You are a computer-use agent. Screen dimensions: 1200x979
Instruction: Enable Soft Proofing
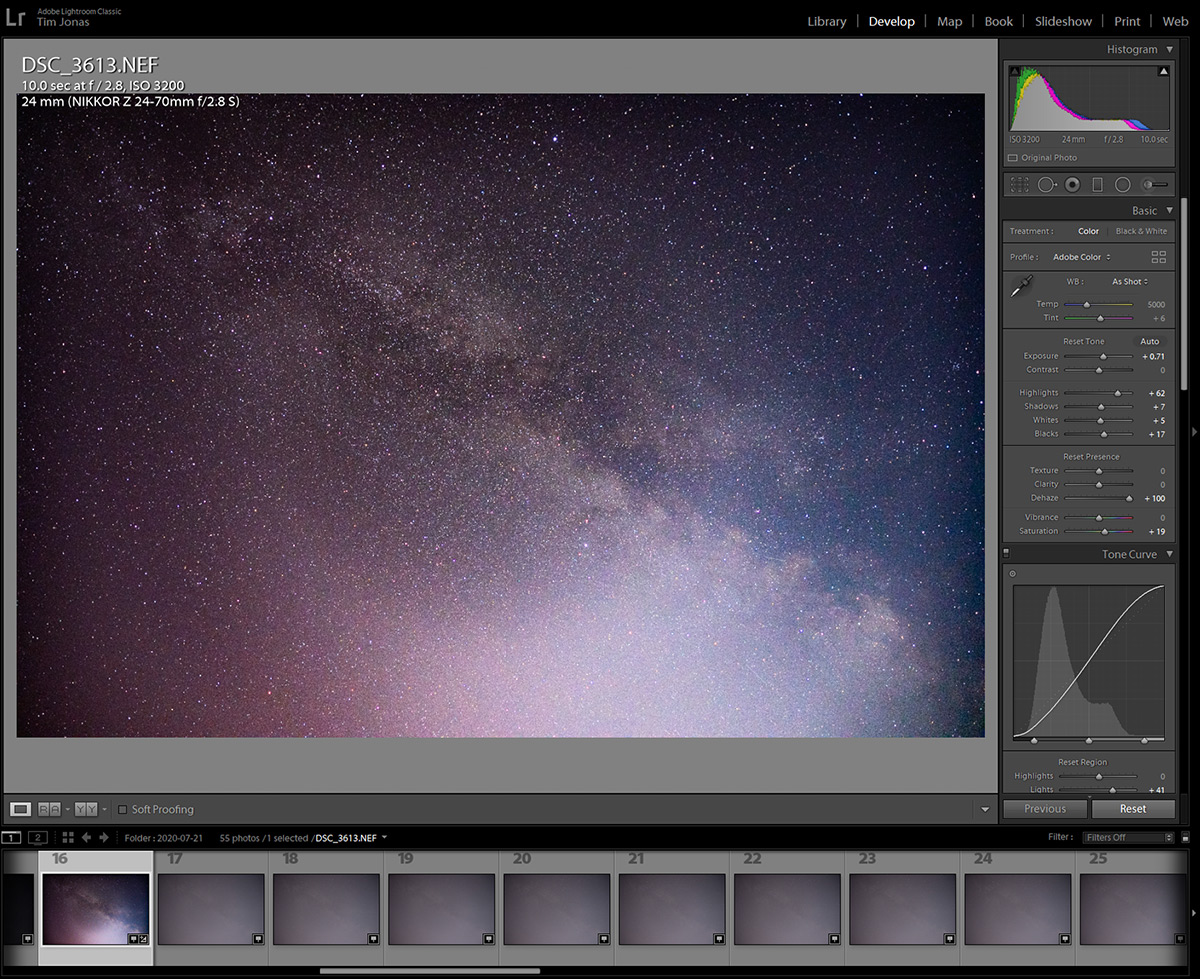pyautogui.click(x=120, y=809)
